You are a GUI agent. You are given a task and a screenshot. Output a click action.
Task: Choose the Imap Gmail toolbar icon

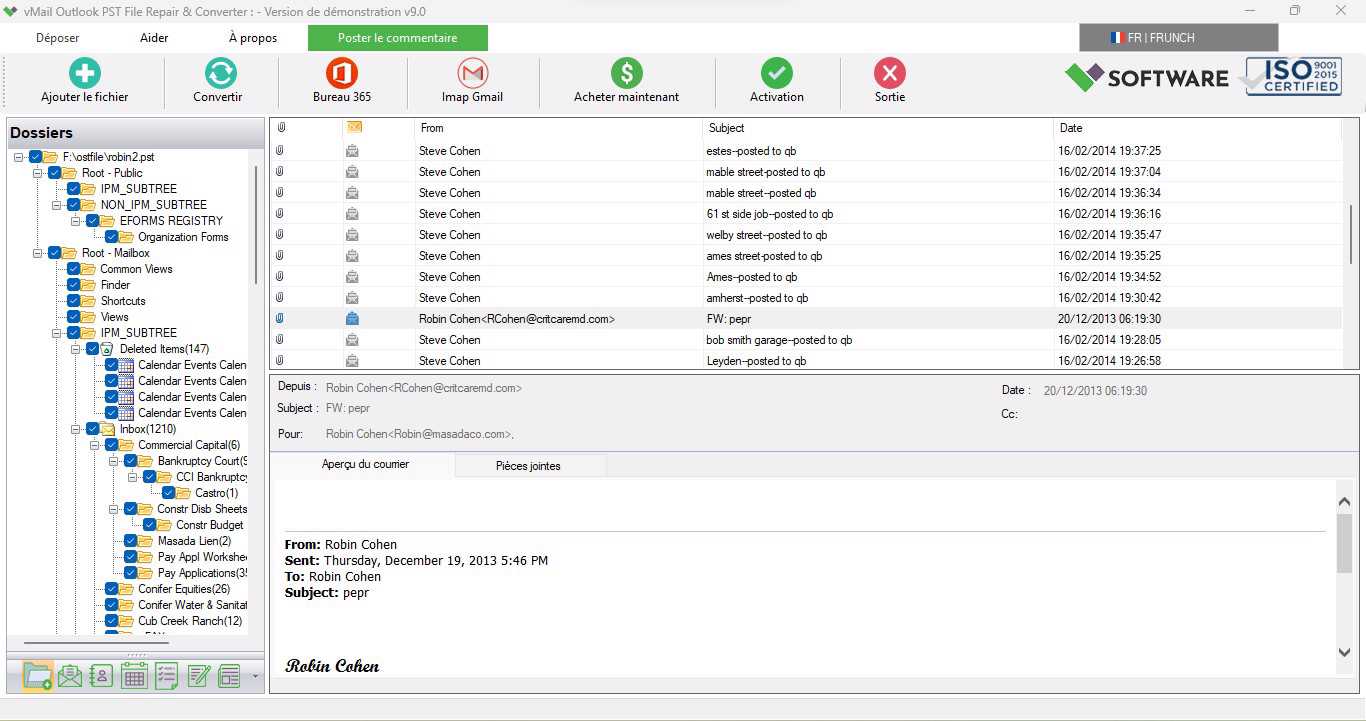(x=473, y=73)
